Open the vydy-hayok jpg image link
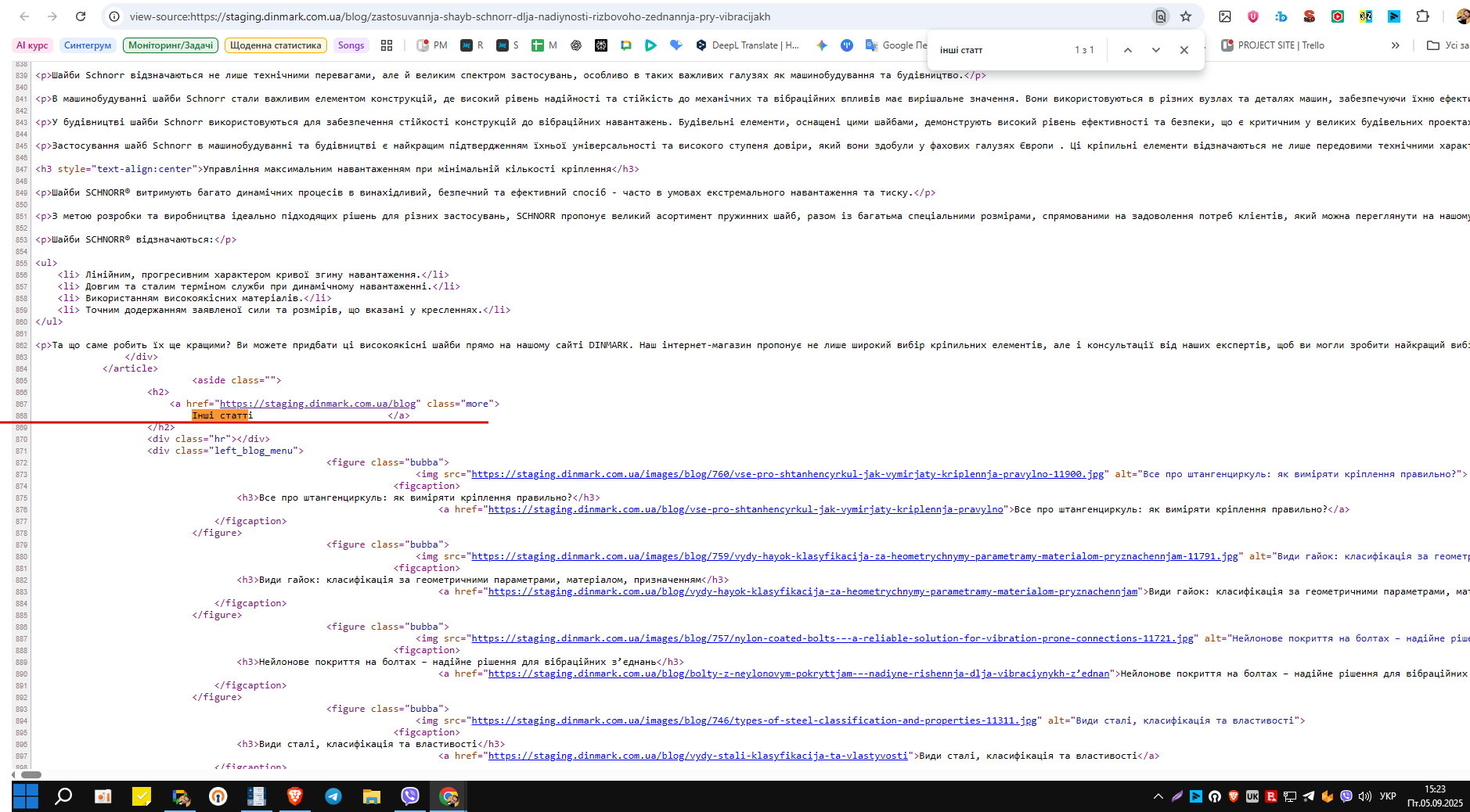The width and height of the screenshot is (1470, 812). coord(855,556)
